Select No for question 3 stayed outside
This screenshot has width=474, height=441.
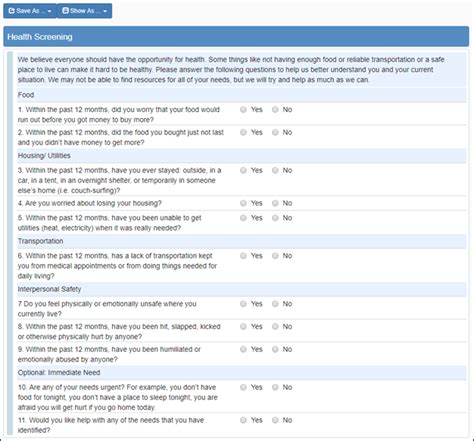275,170
